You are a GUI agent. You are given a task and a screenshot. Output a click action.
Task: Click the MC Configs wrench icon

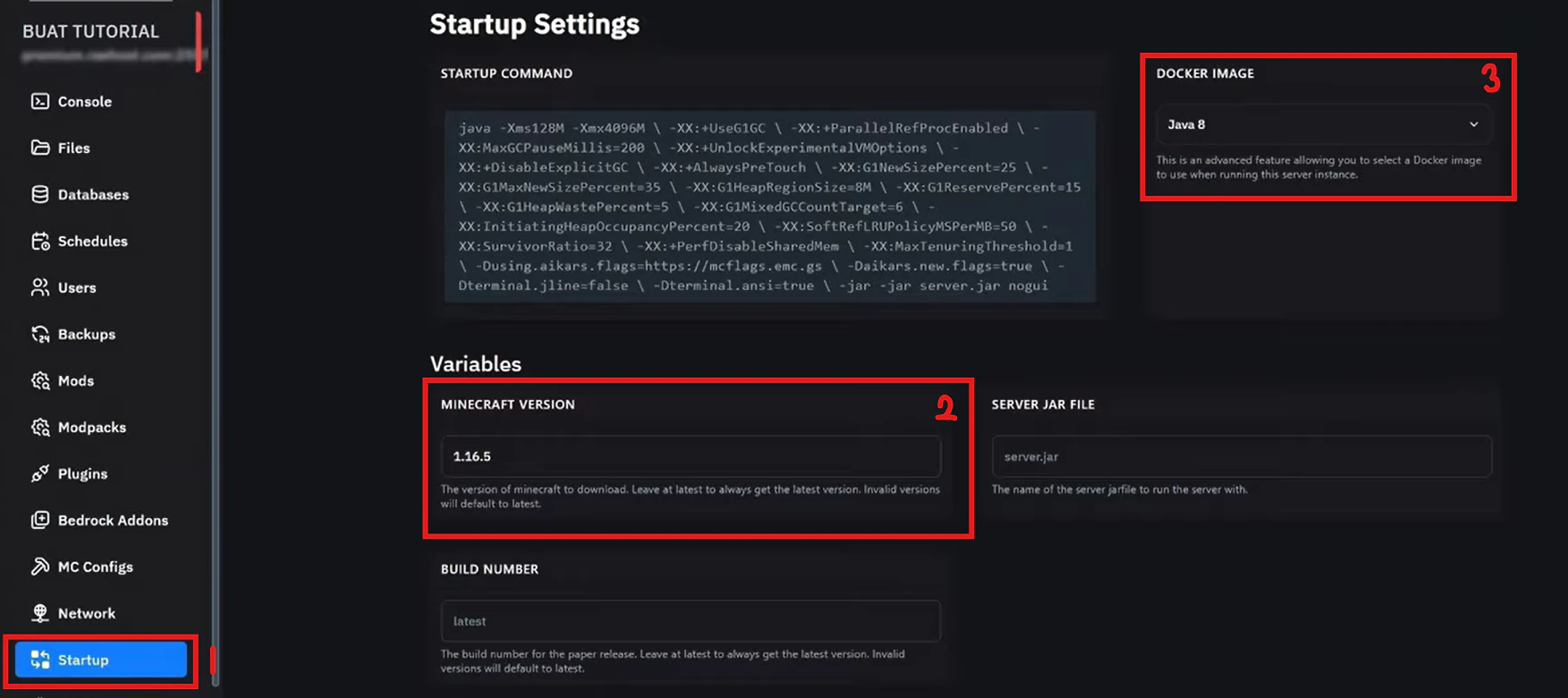[40, 566]
